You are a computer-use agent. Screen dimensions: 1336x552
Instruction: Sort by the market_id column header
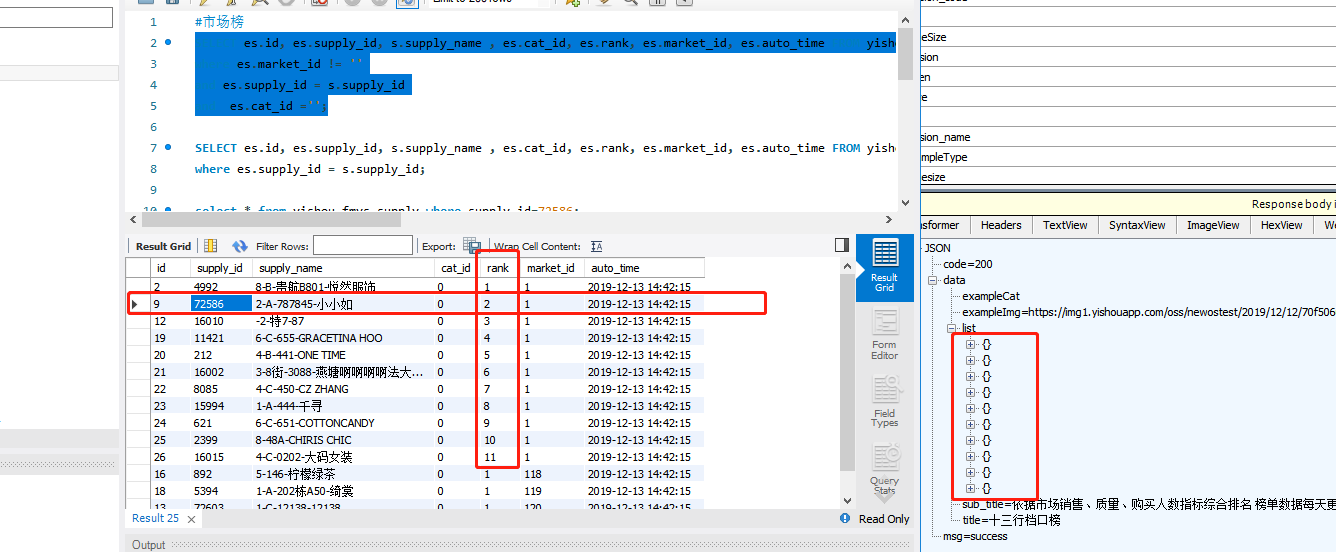tap(552, 268)
